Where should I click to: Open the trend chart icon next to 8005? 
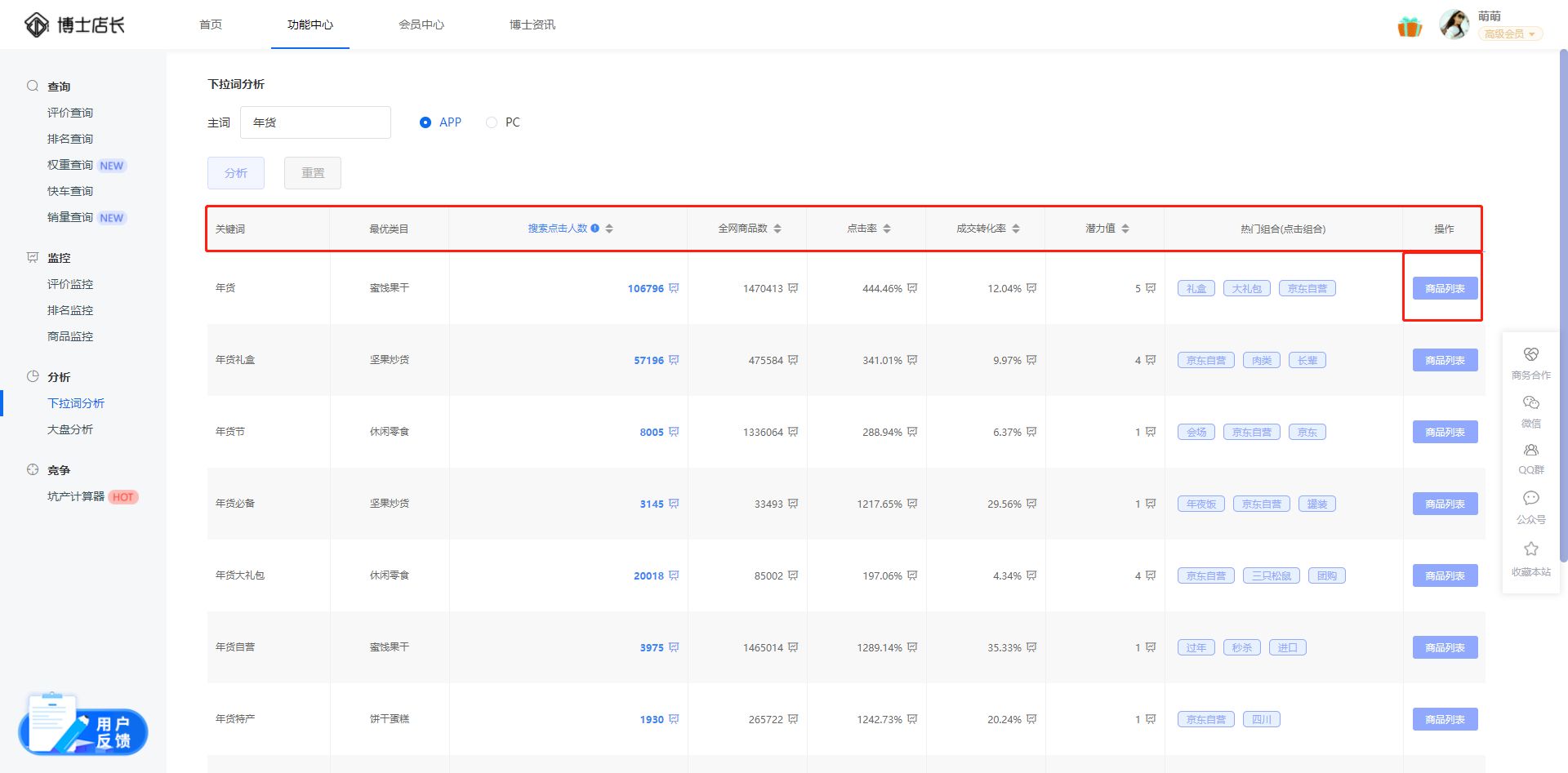pyautogui.click(x=674, y=432)
